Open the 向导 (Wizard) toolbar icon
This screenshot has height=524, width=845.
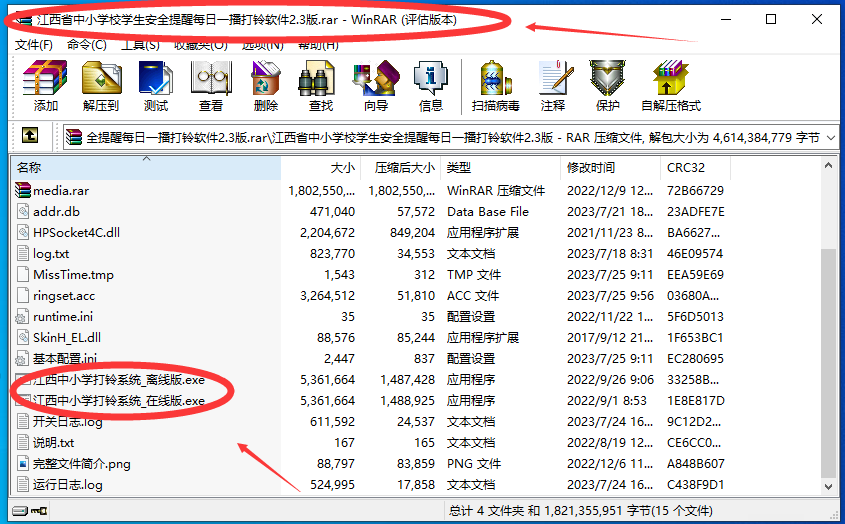pos(376,79)
